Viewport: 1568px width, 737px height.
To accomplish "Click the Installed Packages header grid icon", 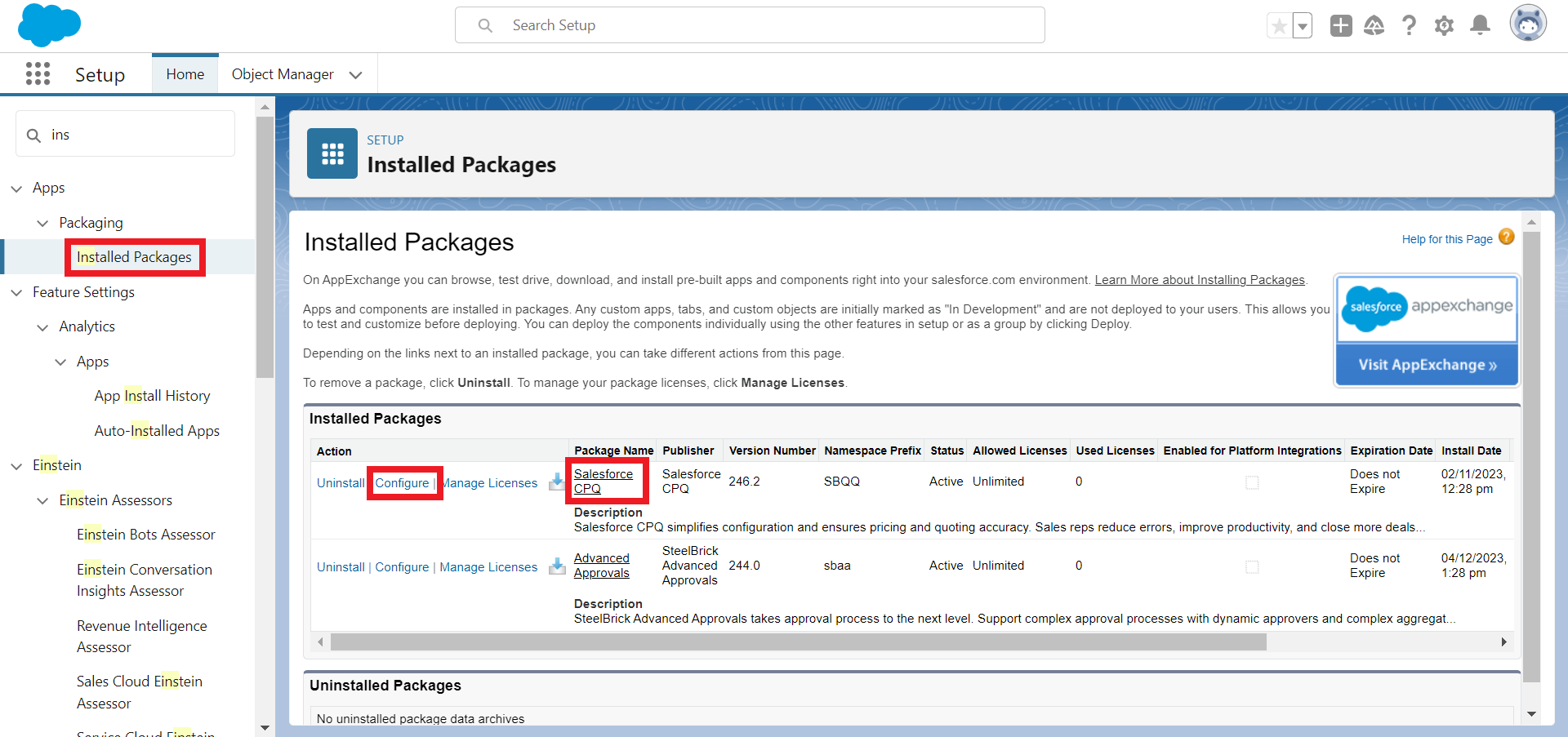I will coord(332,153).
